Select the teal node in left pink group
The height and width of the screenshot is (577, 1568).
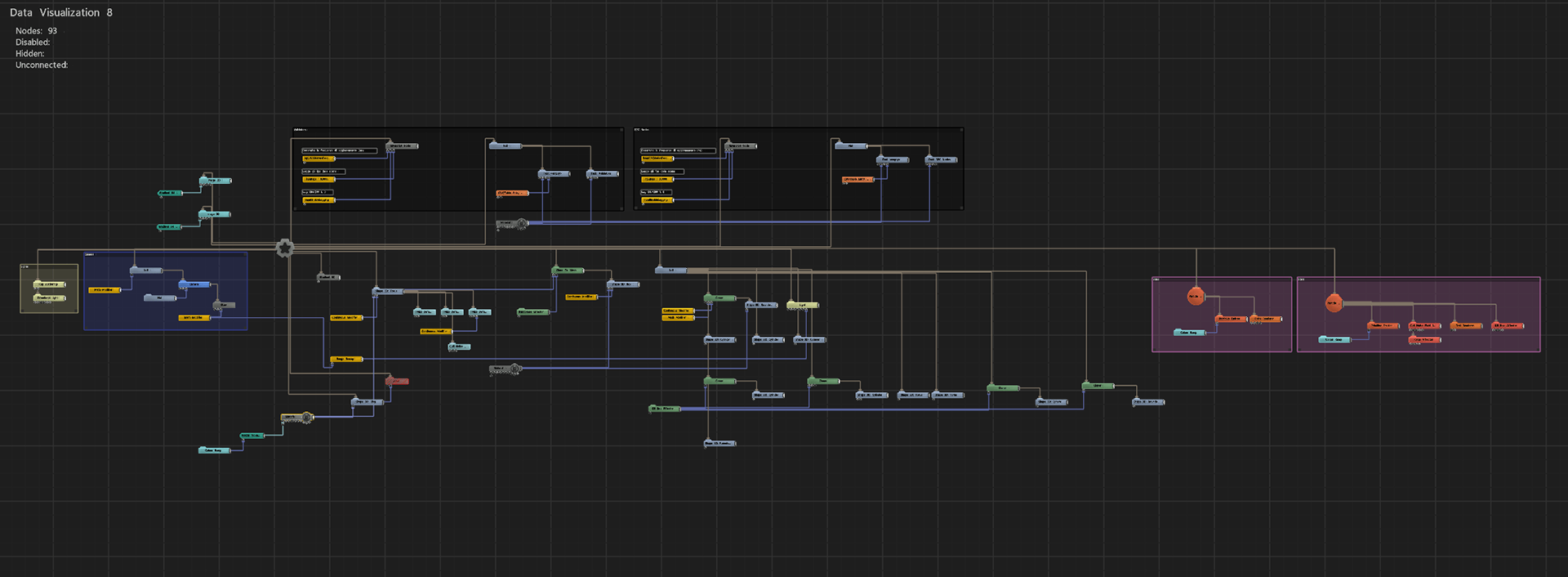pos(1190,333)
